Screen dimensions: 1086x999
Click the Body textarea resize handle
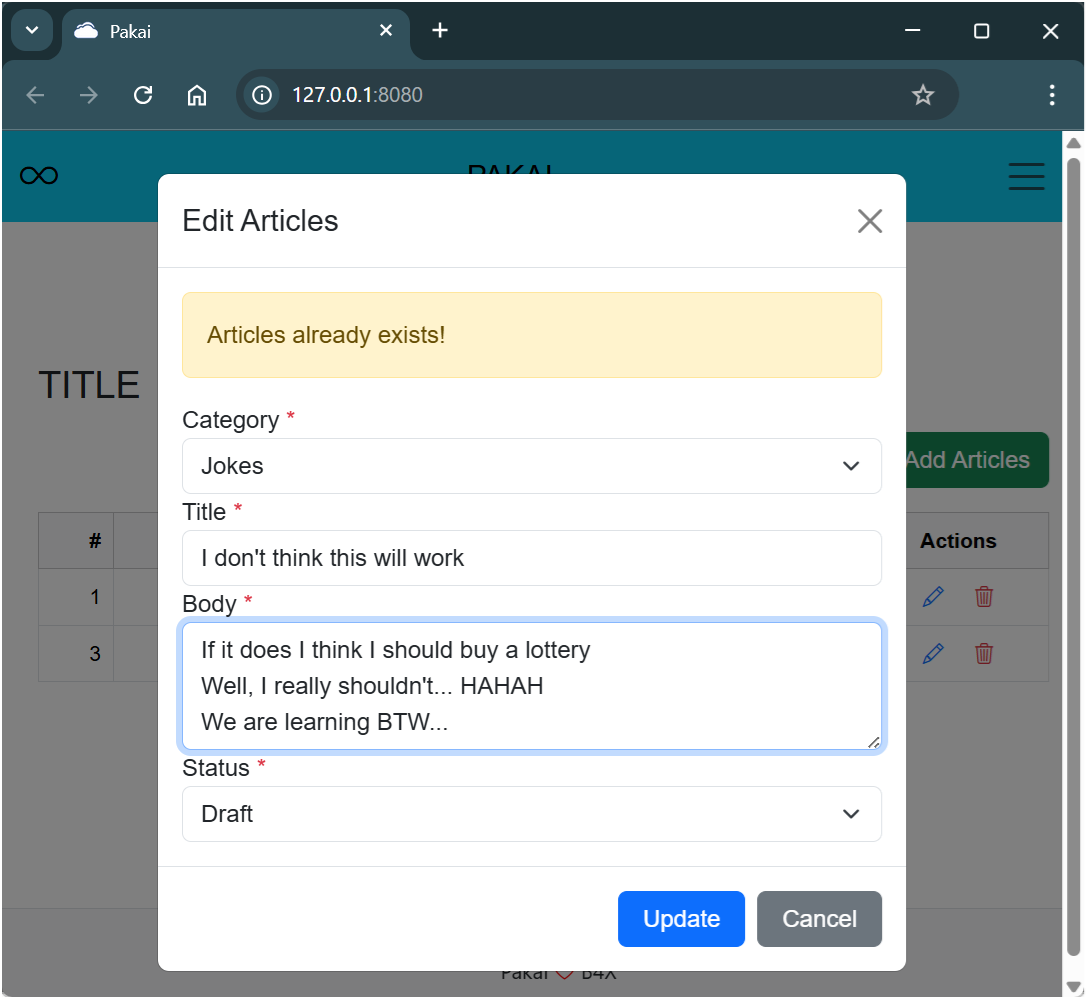tap(873, 742)
